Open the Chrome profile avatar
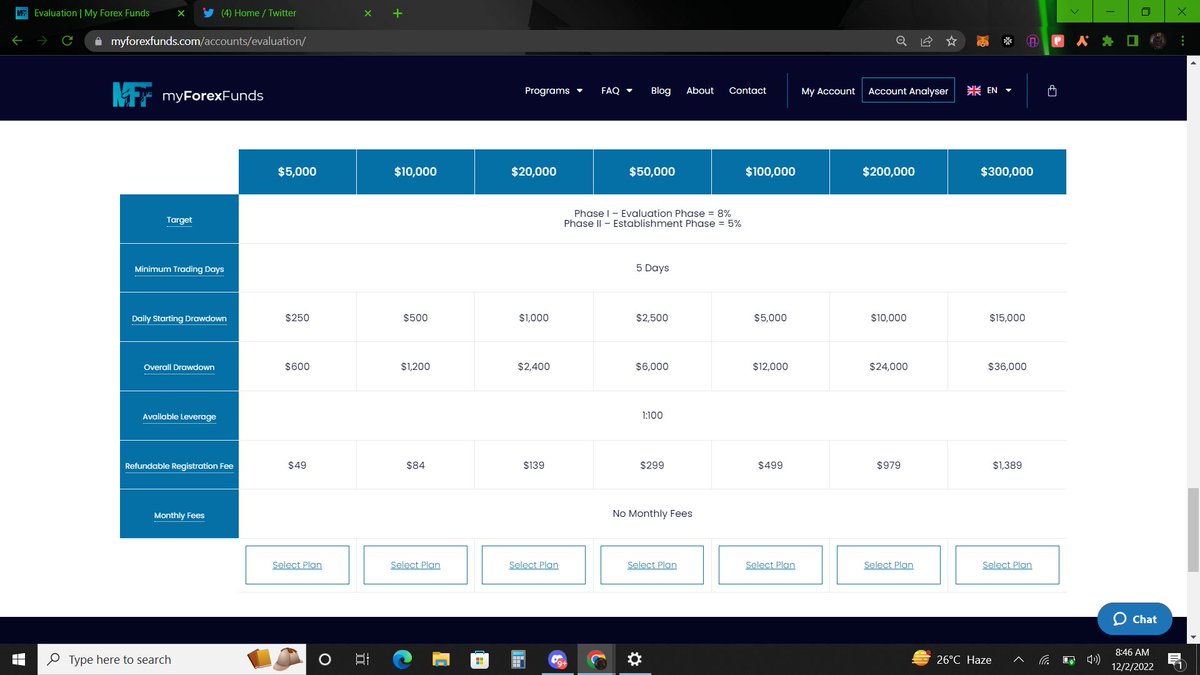Image resolution: width=1200 pixels, height=675 pixels. [1158, 41]
